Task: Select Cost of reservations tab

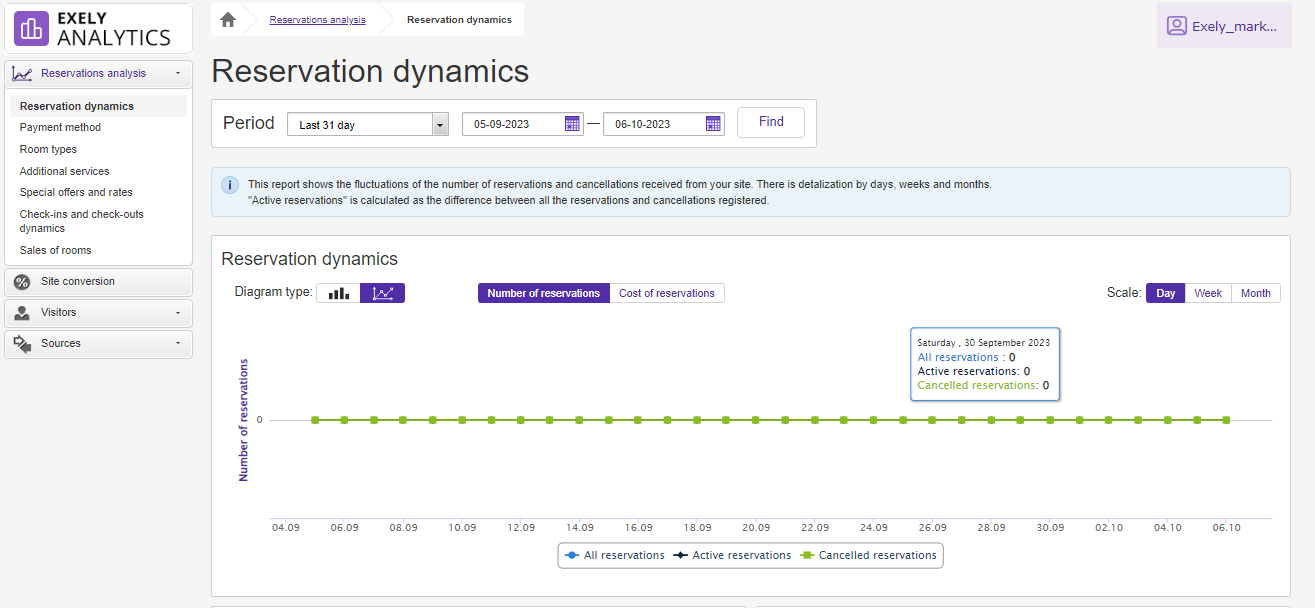Action: click(666, 293)
